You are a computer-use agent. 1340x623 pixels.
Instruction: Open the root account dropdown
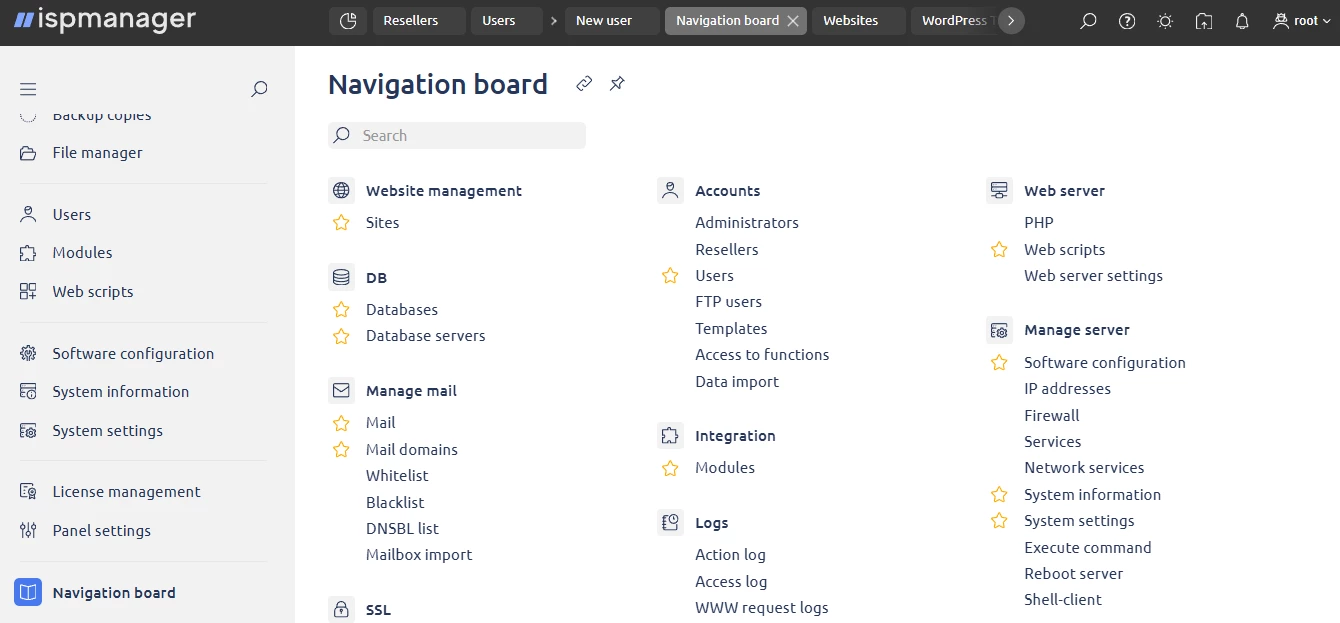(x=1301, y=20)
